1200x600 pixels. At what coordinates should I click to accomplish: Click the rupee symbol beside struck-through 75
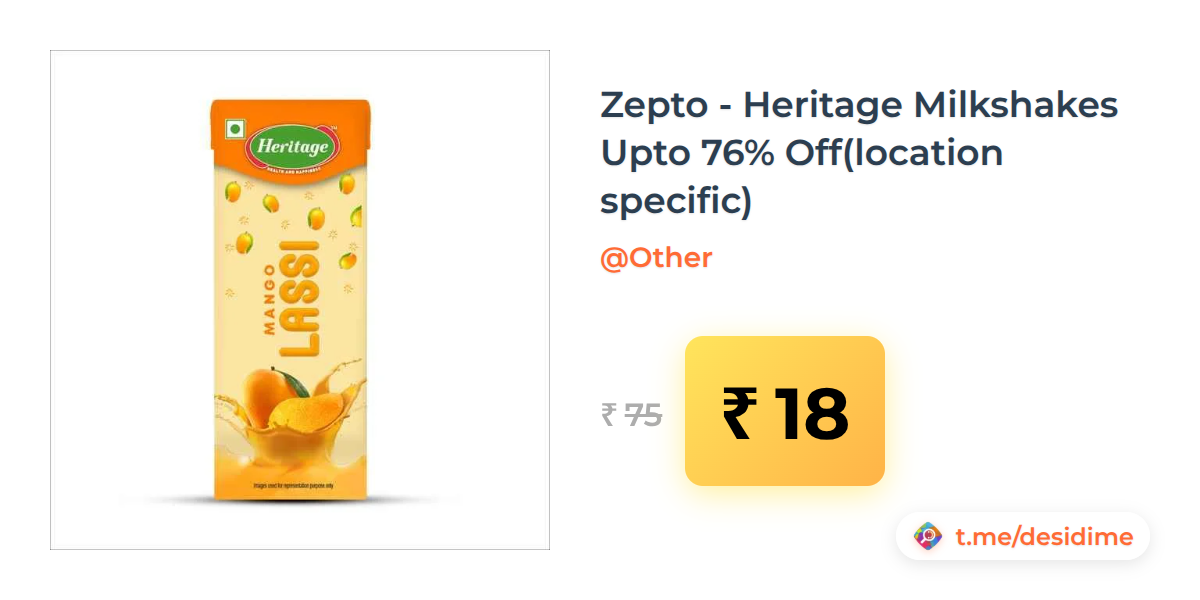pyautogui.click(x=608, y=414)
